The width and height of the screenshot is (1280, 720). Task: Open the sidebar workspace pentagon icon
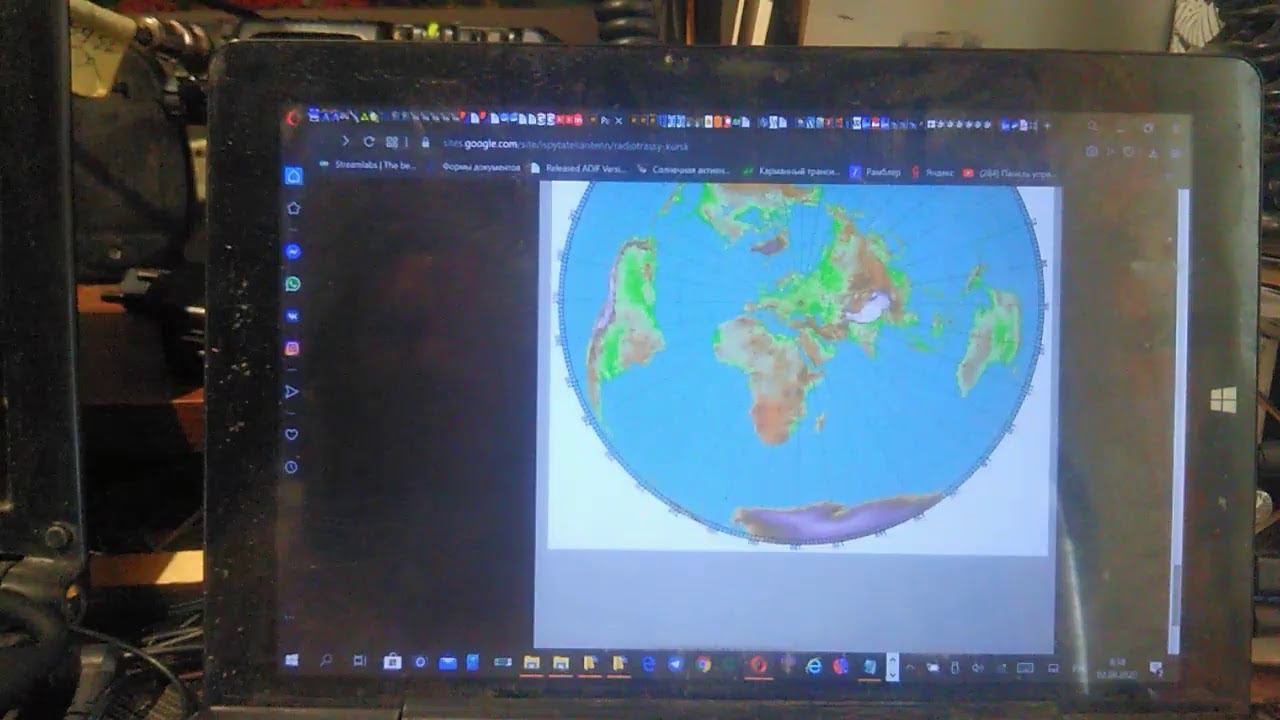tap(293, 209)
